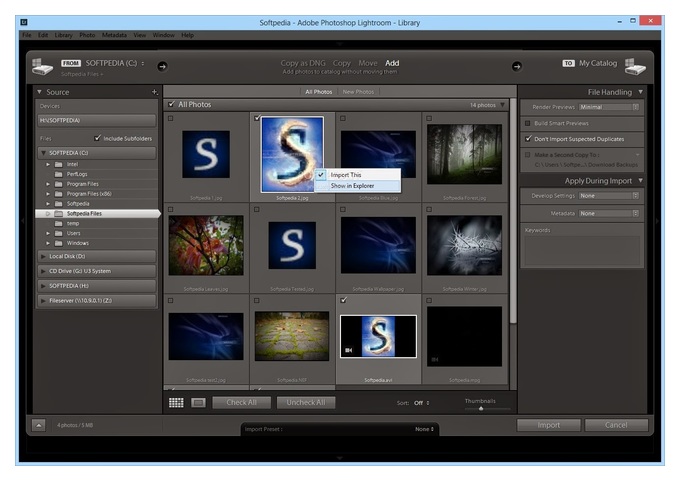The width and height of the screenshot is (680, 481).
Task: Enable Make a Second Copy To
Action: pos(528,154)
